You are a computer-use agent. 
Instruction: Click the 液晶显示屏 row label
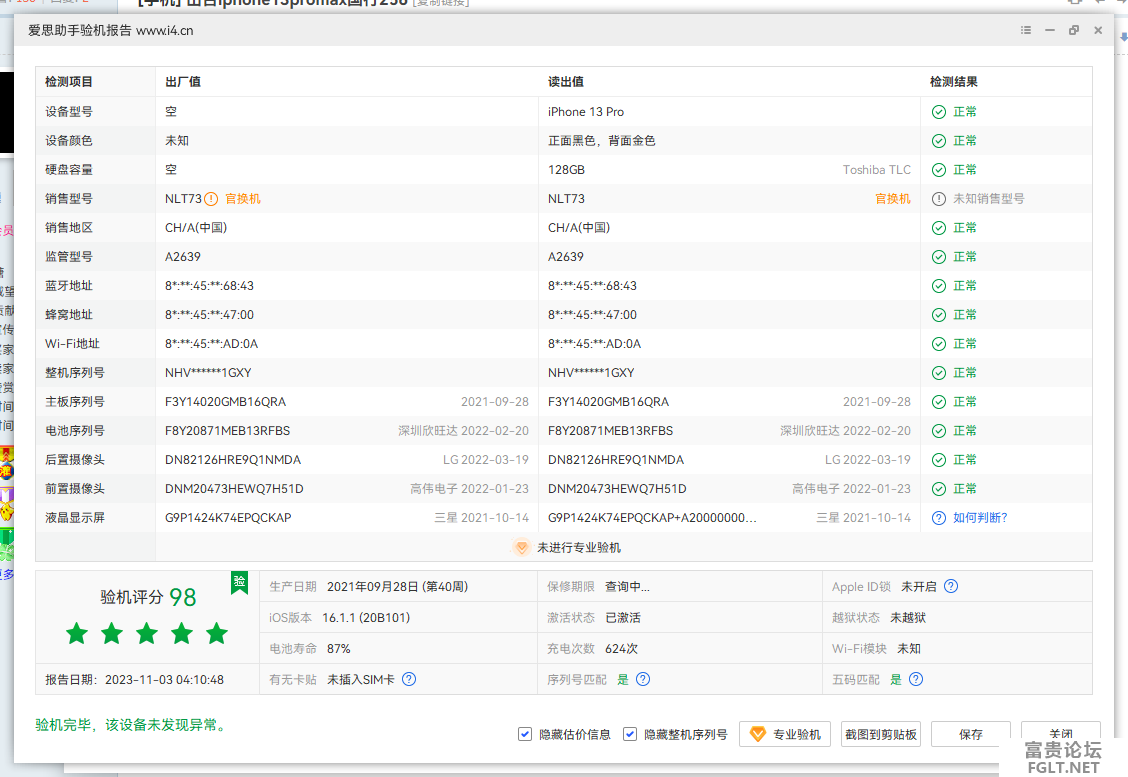coord(75,518)
